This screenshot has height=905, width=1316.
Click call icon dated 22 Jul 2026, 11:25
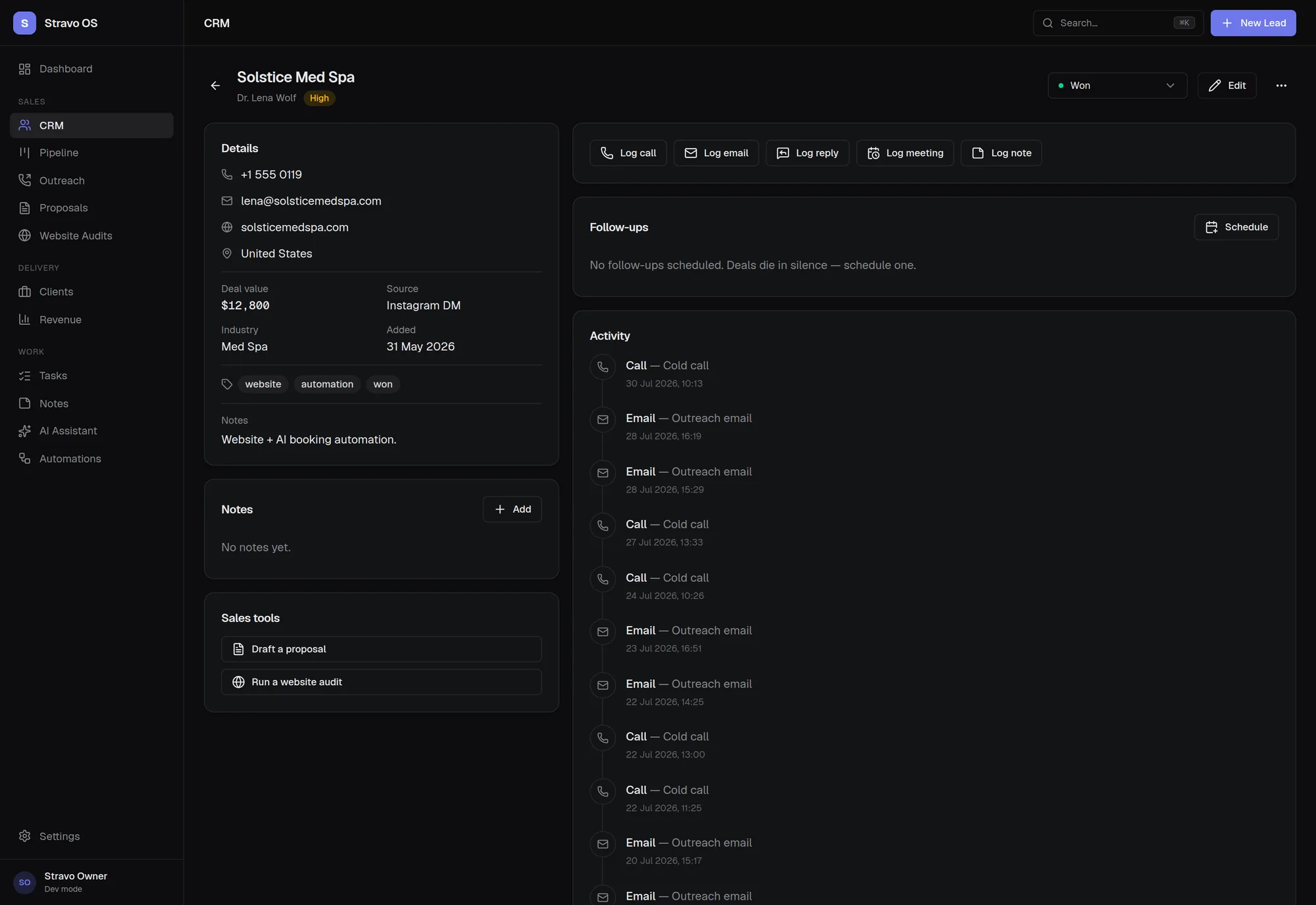pos(603,792)
